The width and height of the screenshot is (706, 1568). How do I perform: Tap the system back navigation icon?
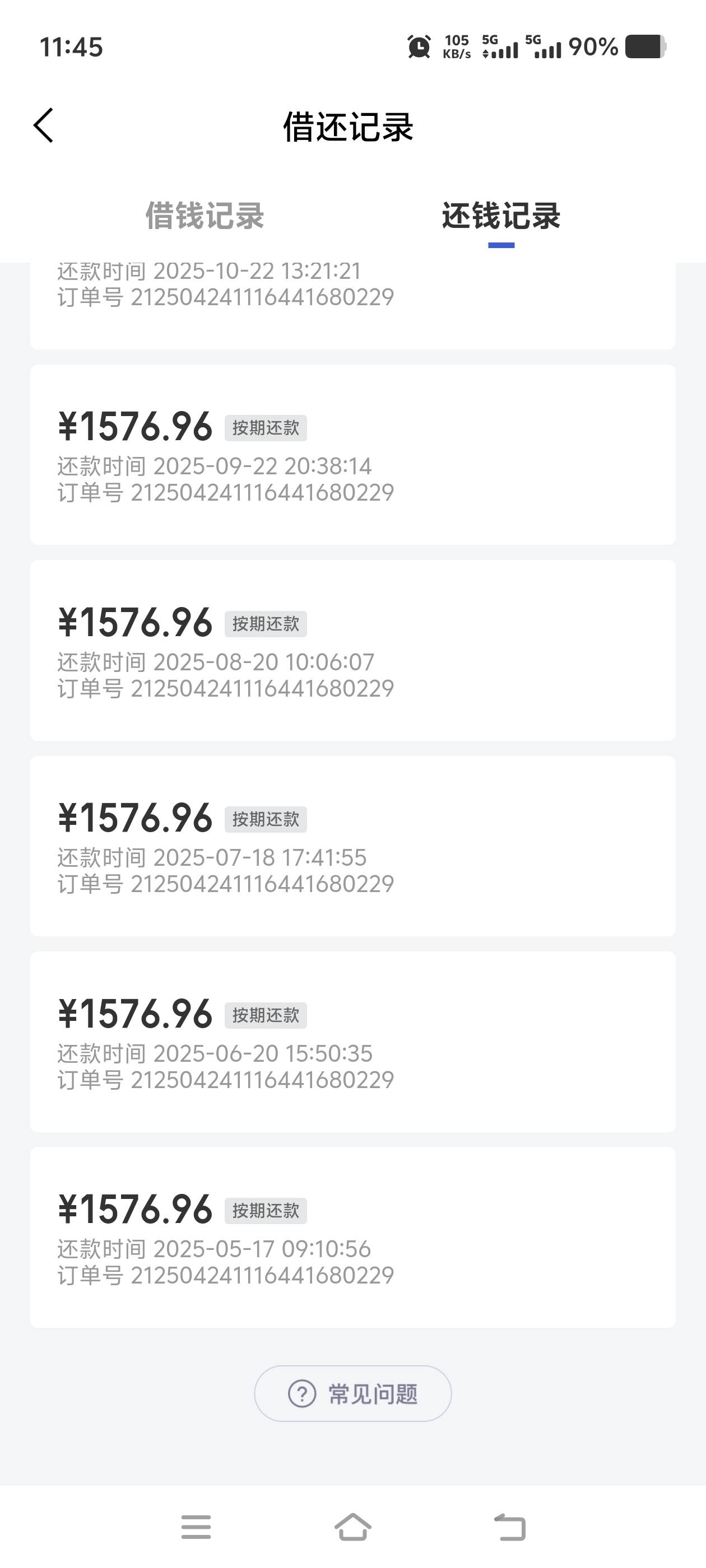509,1527
